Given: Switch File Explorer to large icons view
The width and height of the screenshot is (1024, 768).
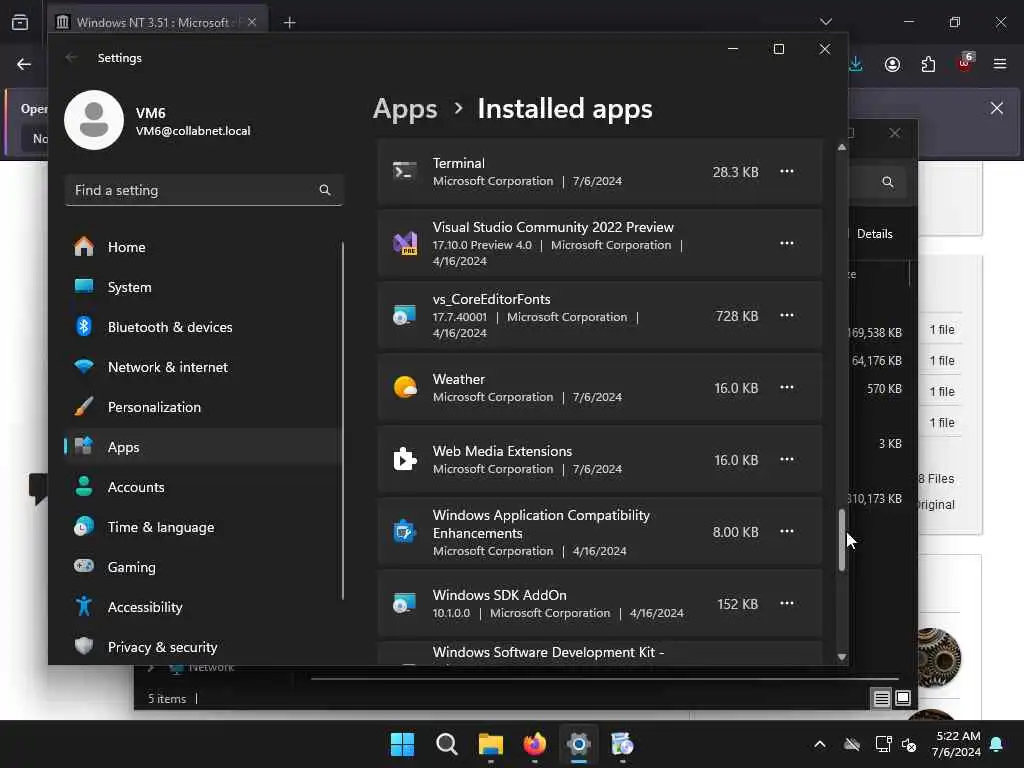Looking at the screenshot, I should point(903,699).
